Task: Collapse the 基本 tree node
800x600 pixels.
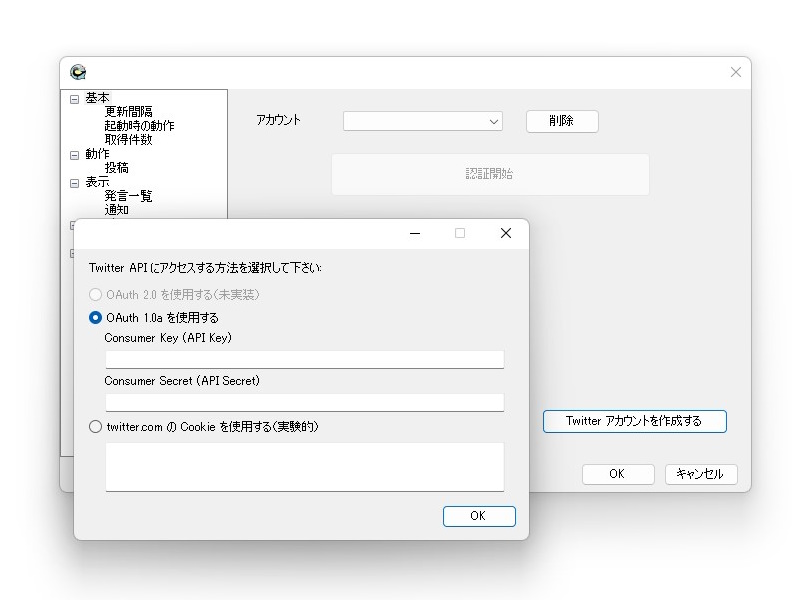Action: (x=74, y=99)
